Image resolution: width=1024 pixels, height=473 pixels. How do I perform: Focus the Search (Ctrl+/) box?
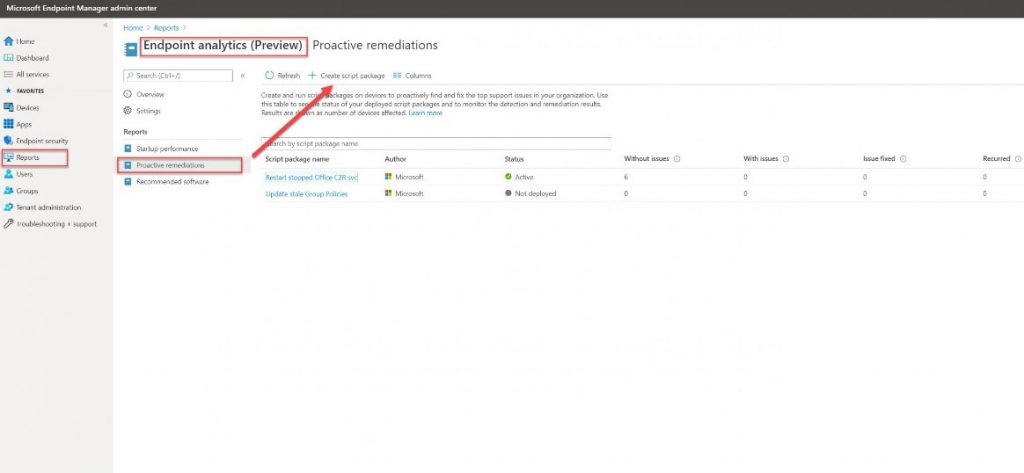[x=178, y=76]
